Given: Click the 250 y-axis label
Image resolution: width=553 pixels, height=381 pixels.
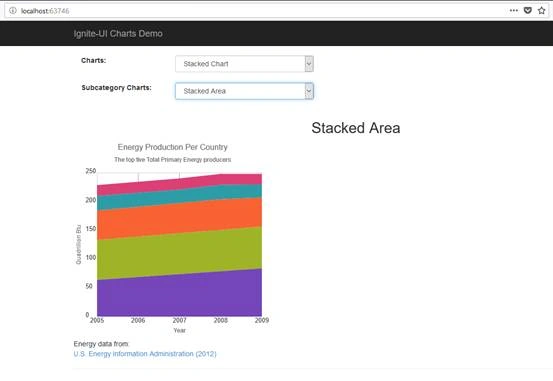Looking at the screenshot, I should tap(91, 171).
